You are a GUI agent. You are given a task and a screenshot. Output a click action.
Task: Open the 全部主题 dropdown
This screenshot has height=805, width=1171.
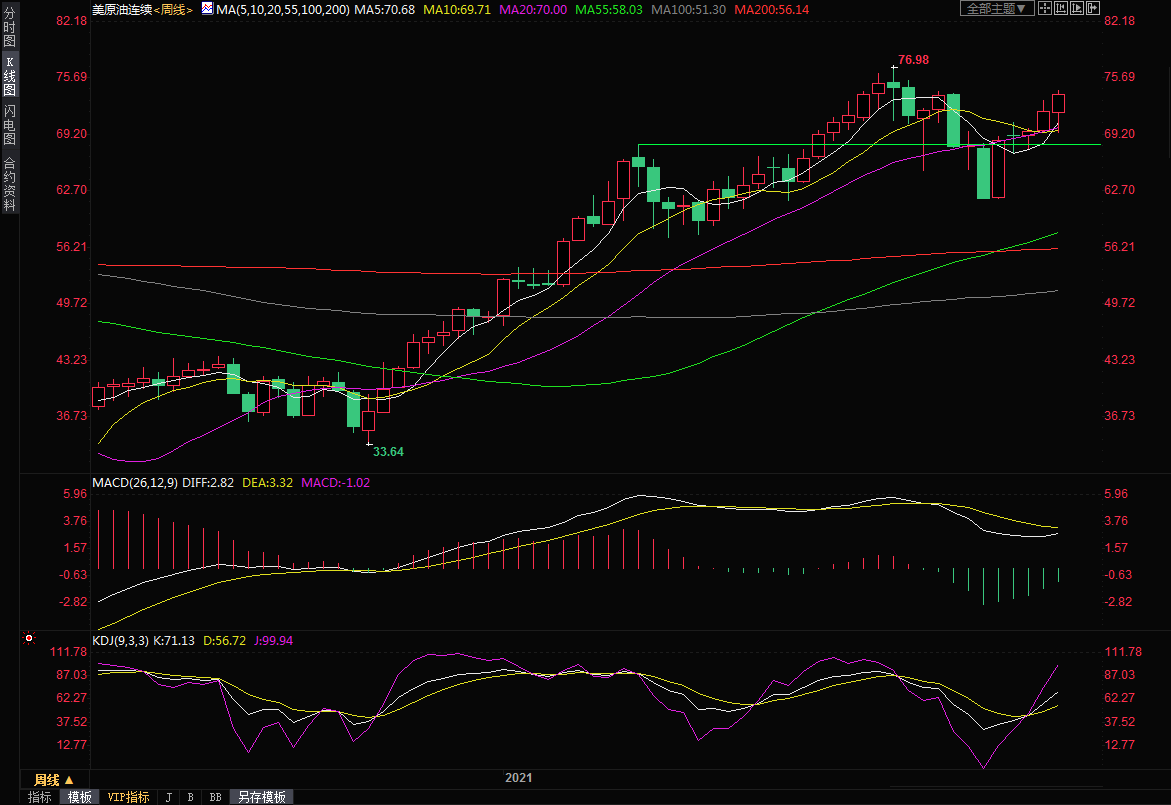pyautogui.click(x=996, y=8)
